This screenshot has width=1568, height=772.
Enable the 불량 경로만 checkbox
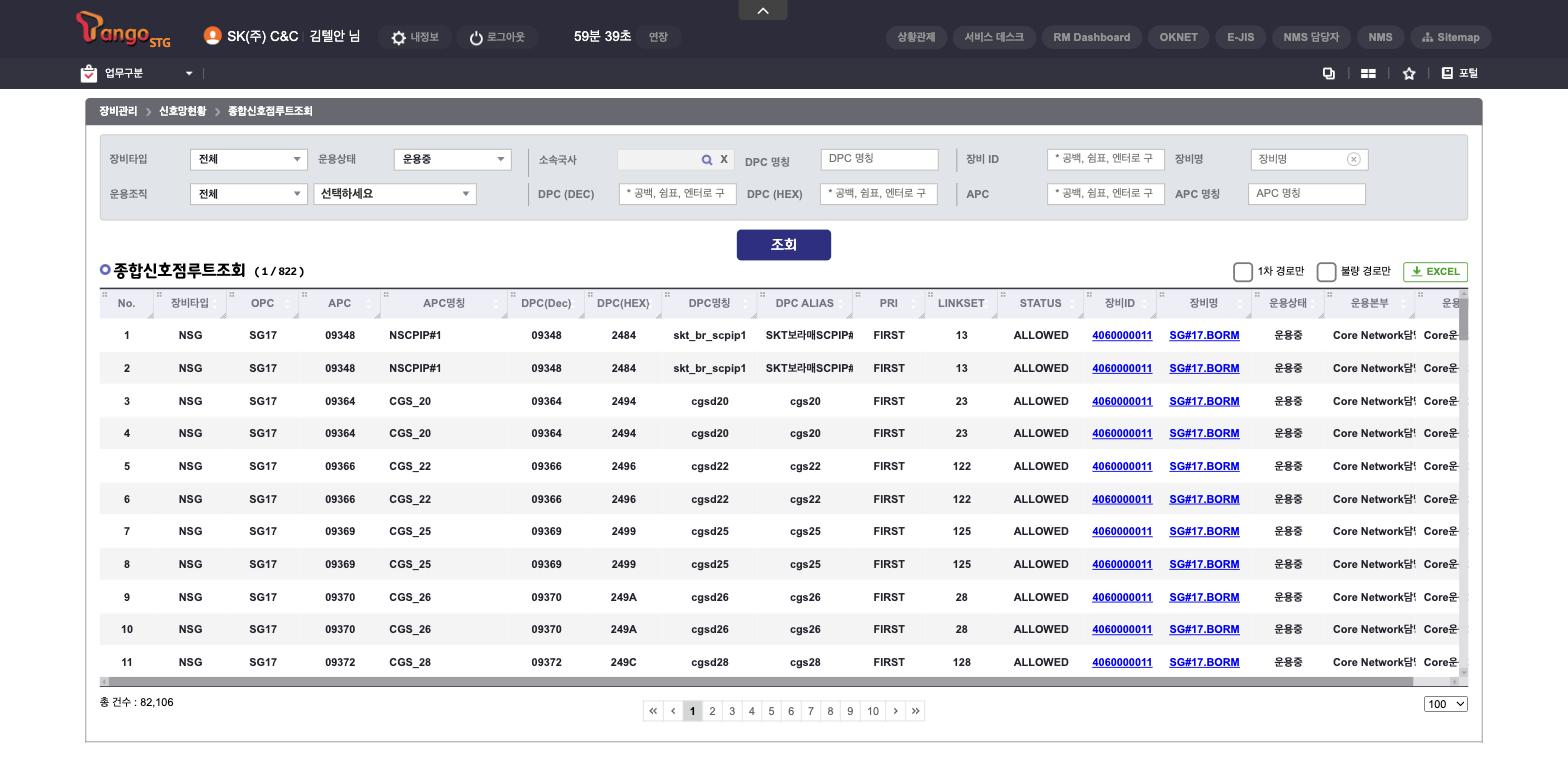click(1327, 272)
